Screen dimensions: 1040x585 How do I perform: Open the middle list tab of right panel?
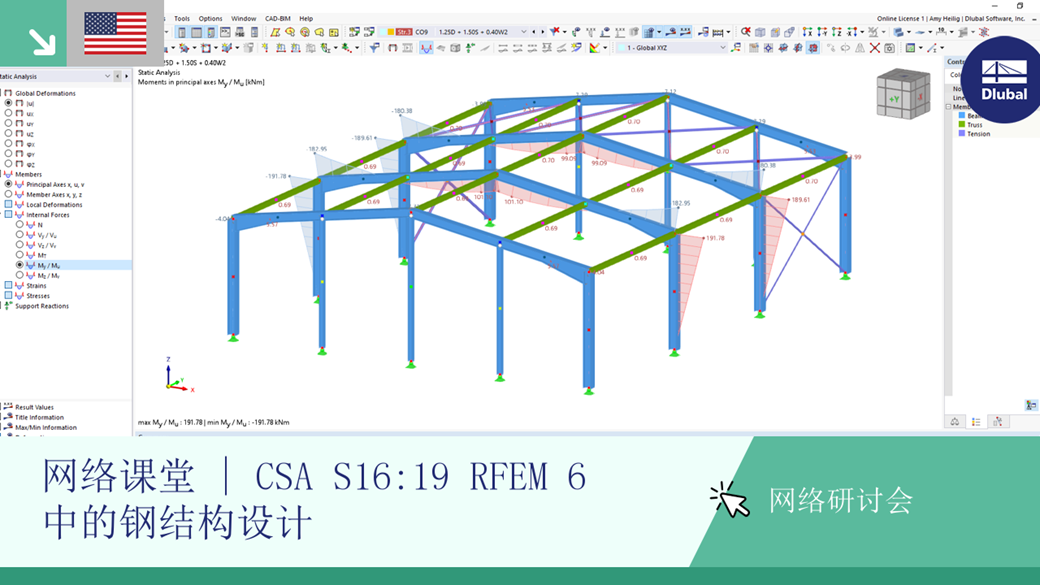coord(976,422)
